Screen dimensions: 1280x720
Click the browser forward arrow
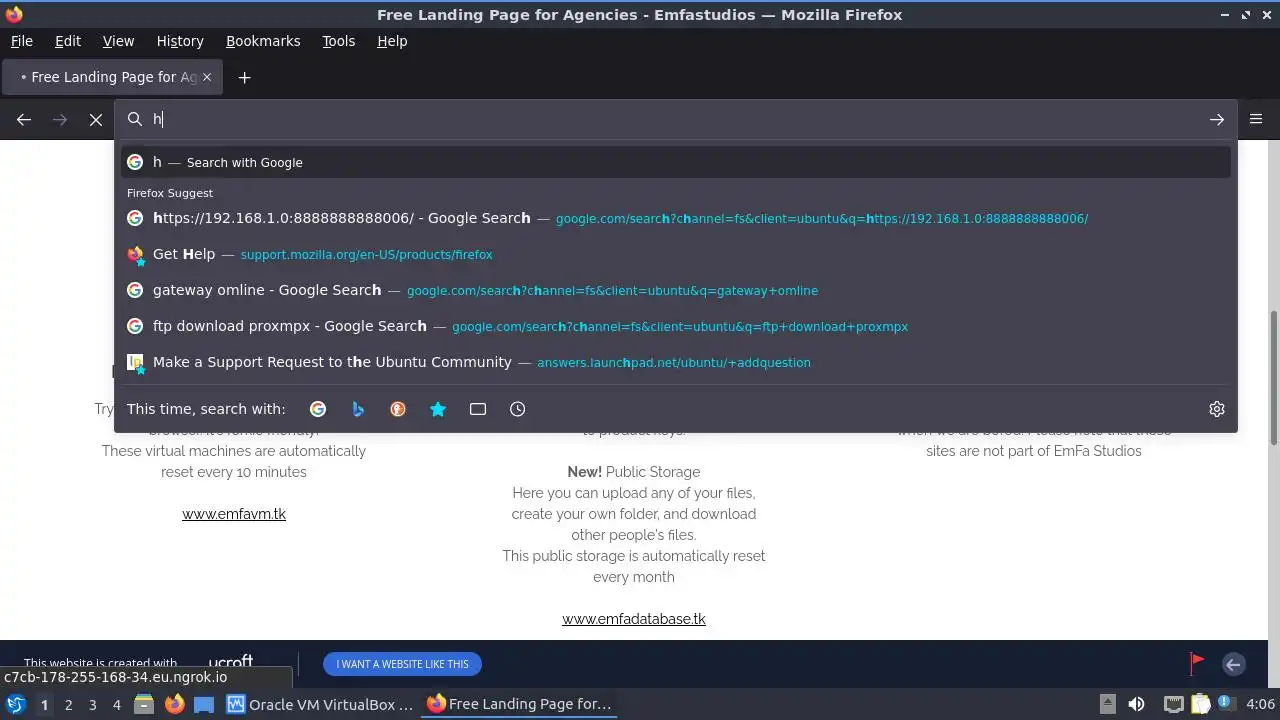60,119
